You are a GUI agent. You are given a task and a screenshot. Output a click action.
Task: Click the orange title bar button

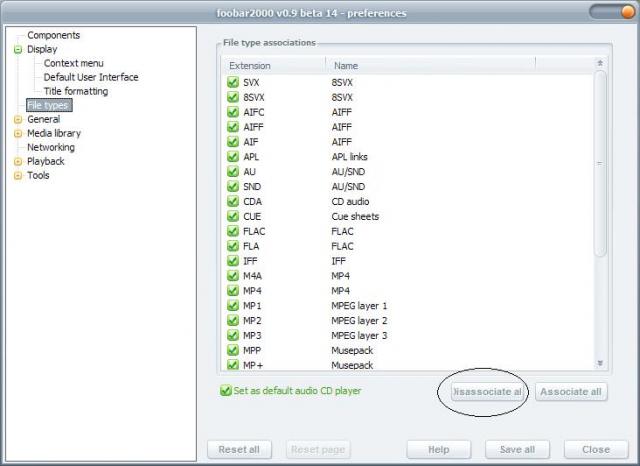tap(628, 12)
